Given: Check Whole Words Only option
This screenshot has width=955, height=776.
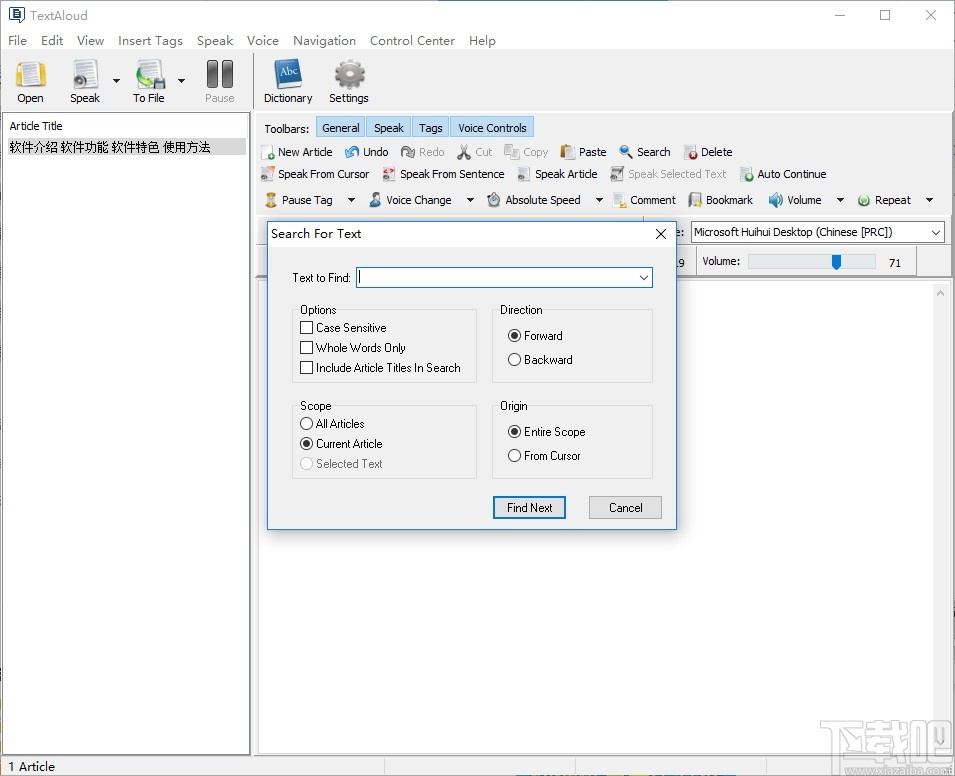Looking at the screenshot, I should [306, 347].
